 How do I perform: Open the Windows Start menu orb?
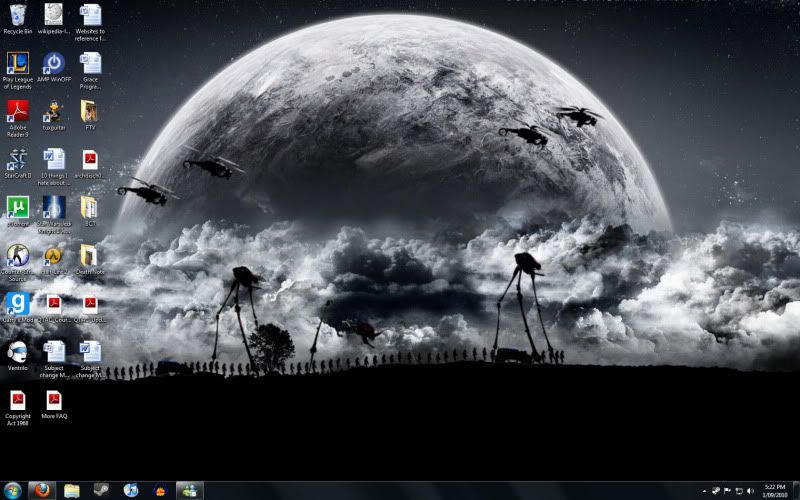click(12, 490)
